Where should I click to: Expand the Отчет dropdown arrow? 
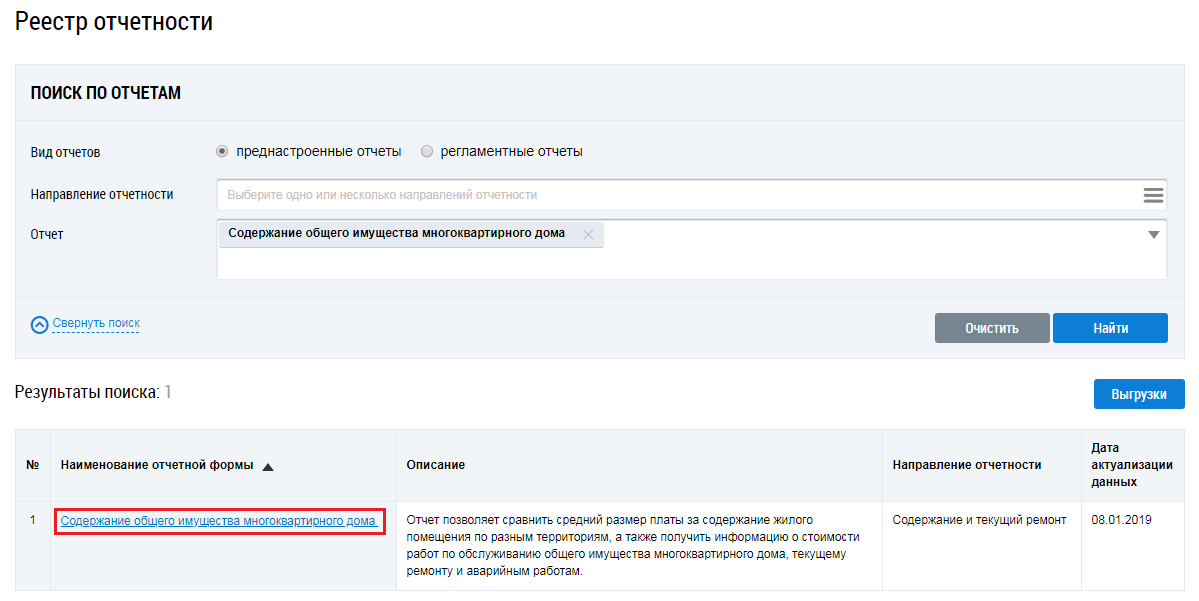pyautogui.click(x=1153, y=234)
